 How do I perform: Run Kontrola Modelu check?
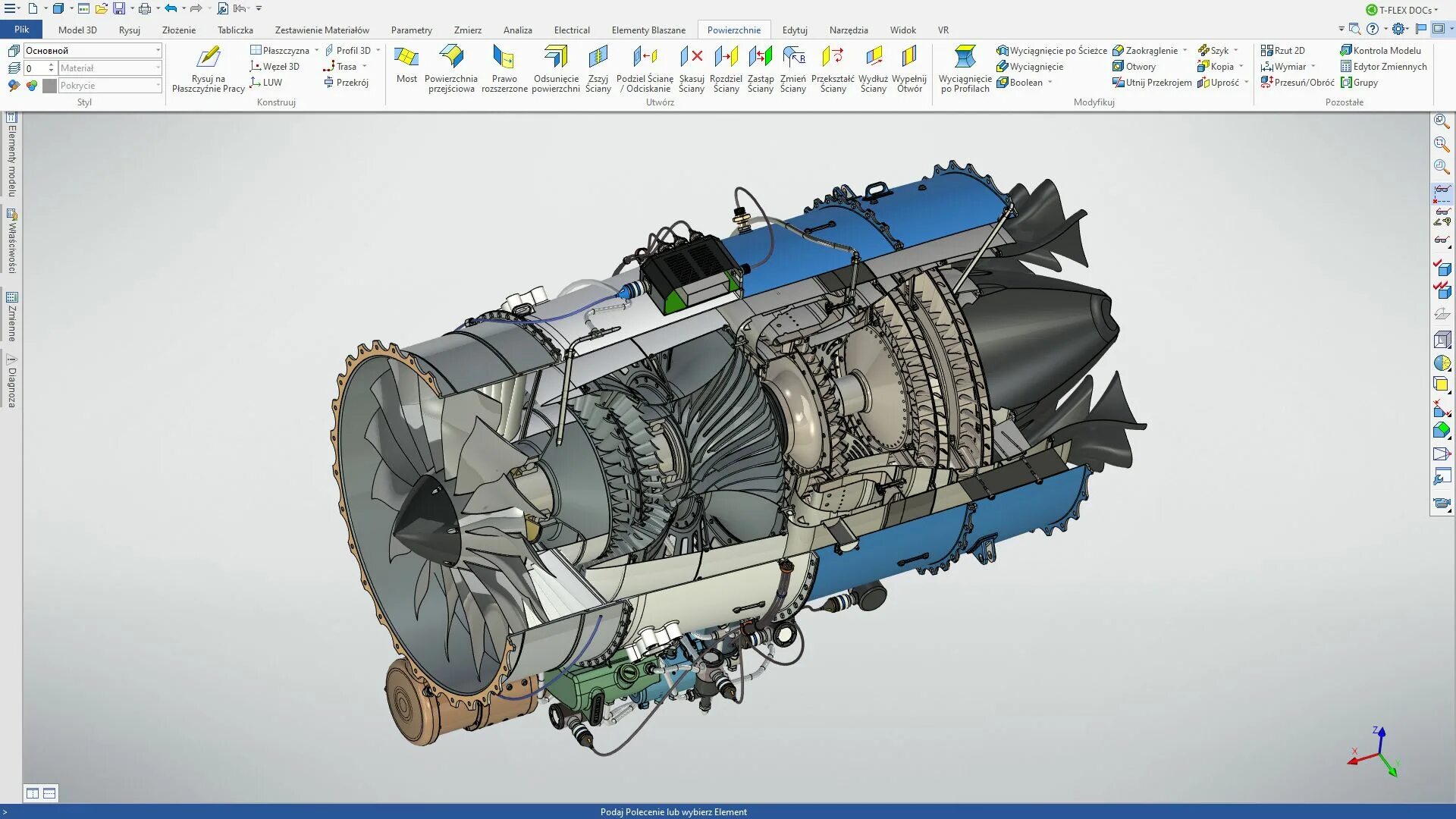pos(1382,50)
